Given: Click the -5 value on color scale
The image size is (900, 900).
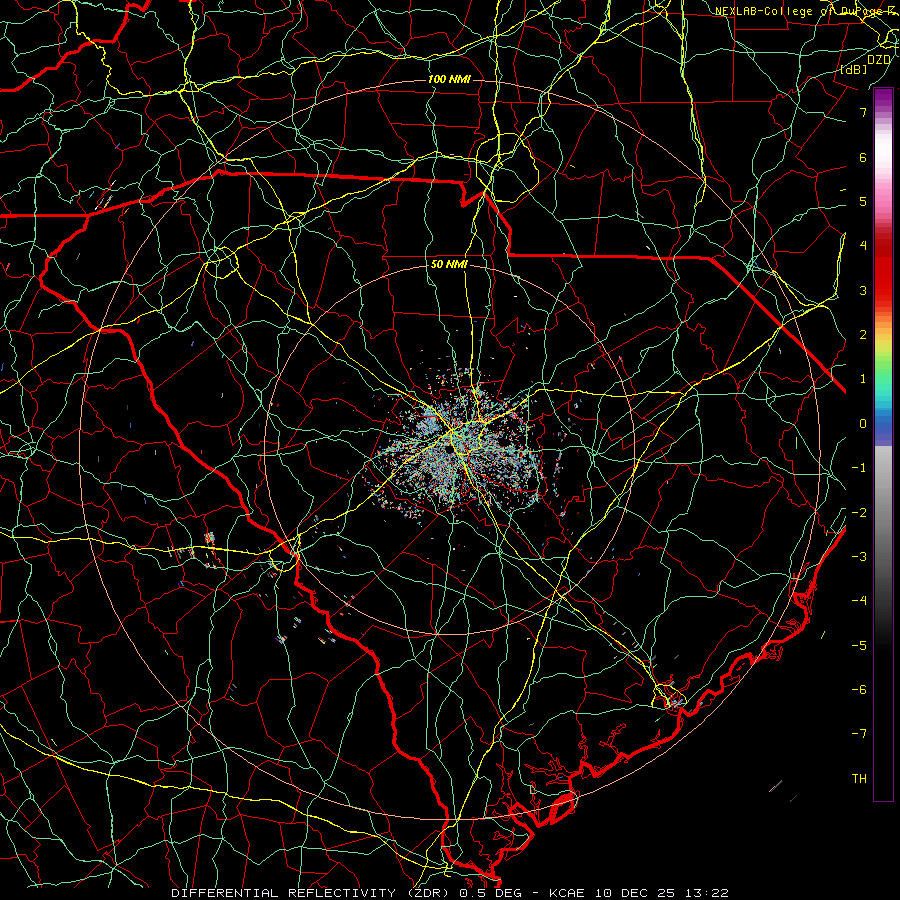Looking at the screenshot, I should [859, 645].
